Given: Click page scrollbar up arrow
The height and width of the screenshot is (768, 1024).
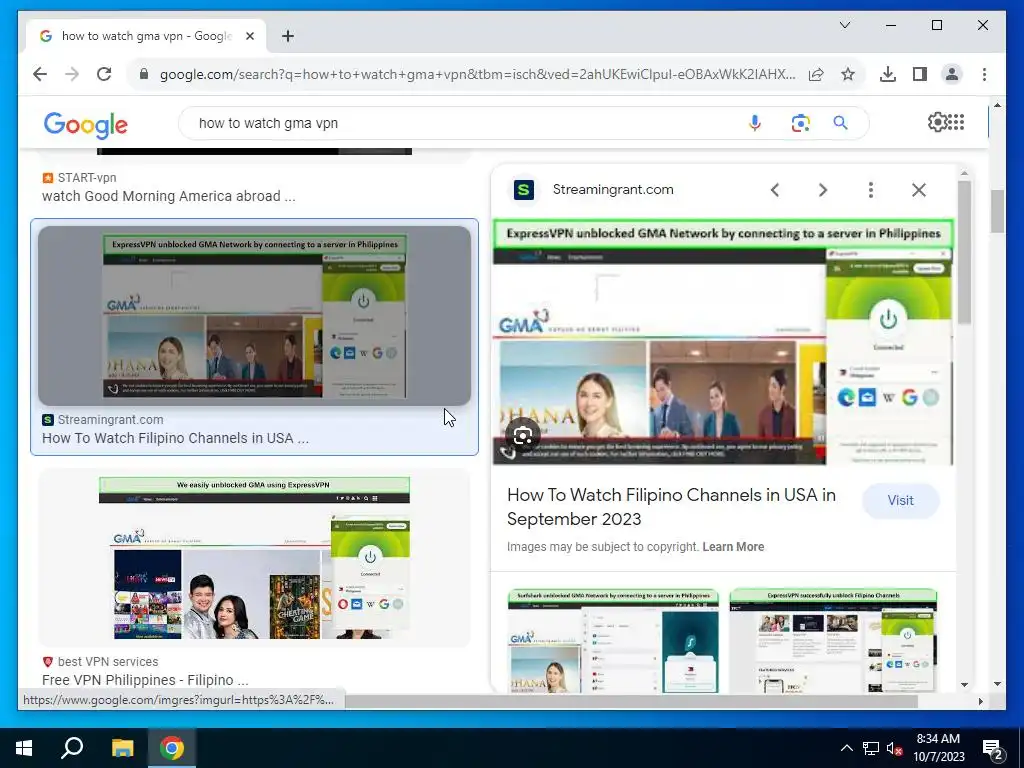Looking at the screenshot, I should click(x=997, y=105).
